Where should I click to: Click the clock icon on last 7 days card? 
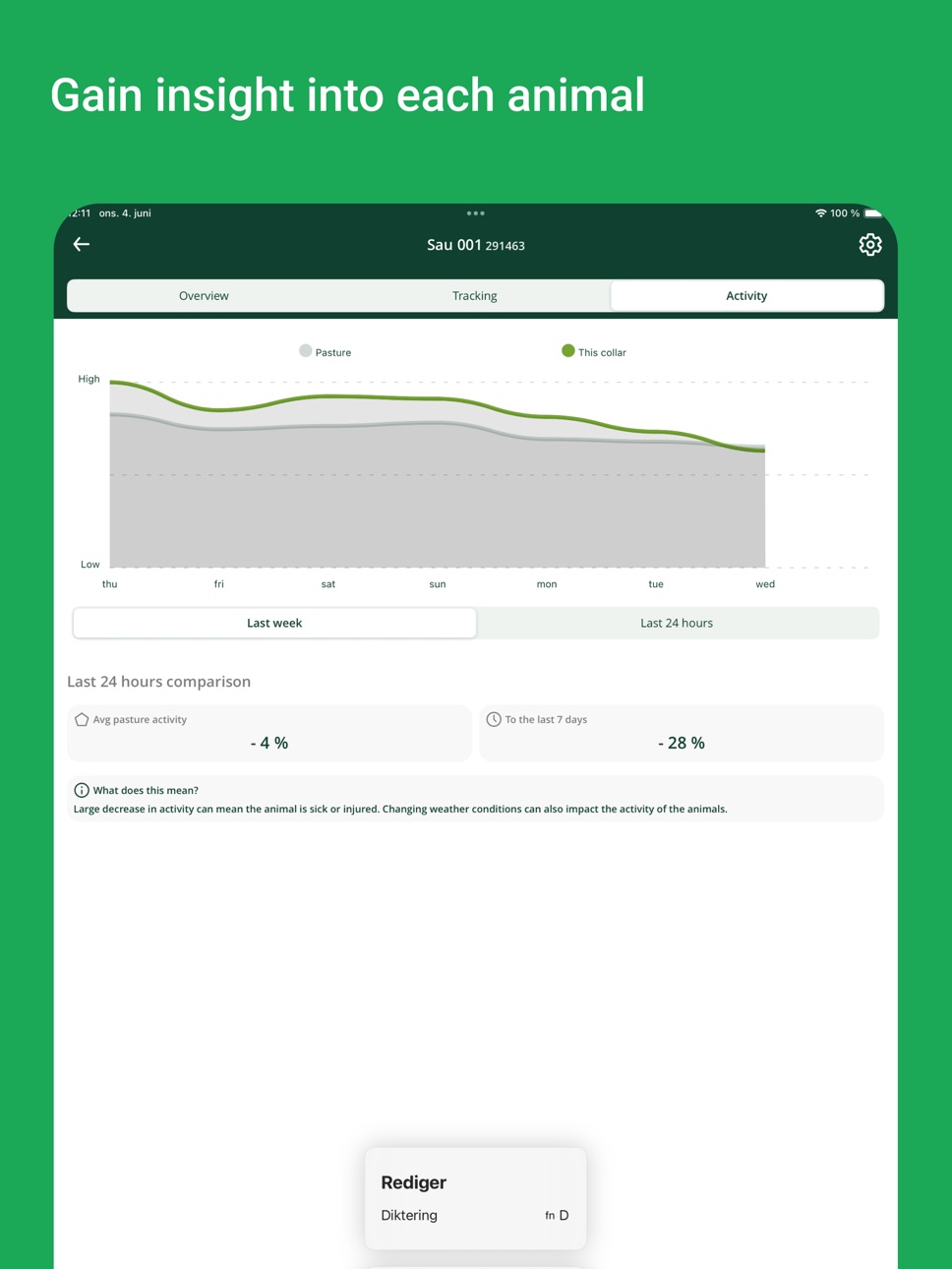[494, 719]
